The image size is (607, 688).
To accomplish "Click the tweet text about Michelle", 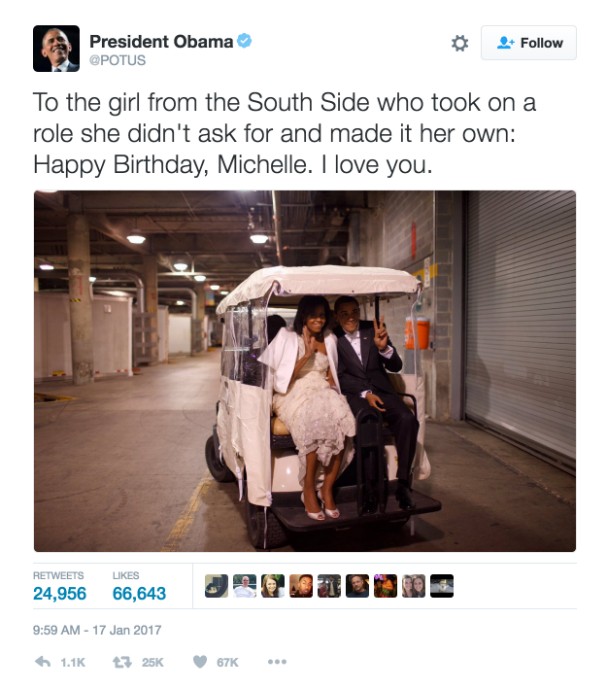I will (284, 133).
